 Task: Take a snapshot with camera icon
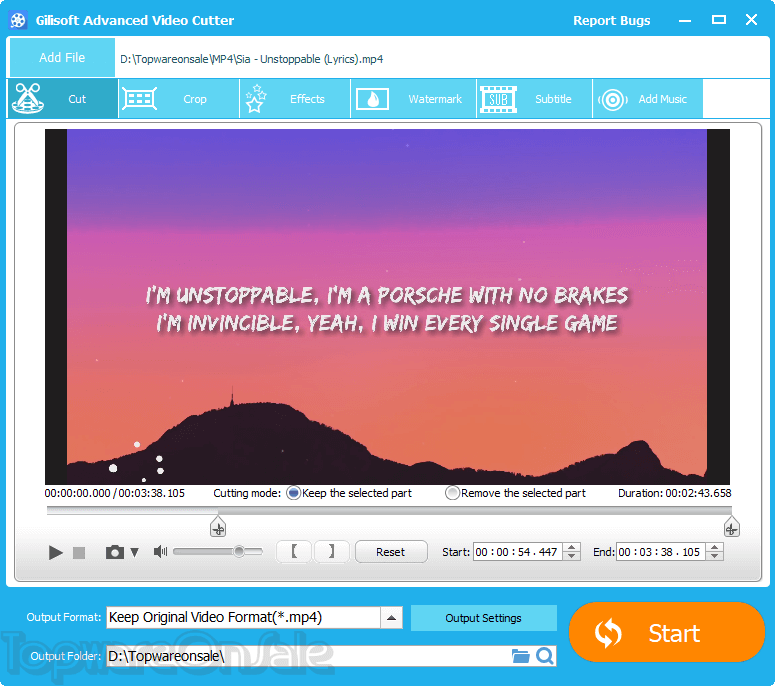coord(115,552)
